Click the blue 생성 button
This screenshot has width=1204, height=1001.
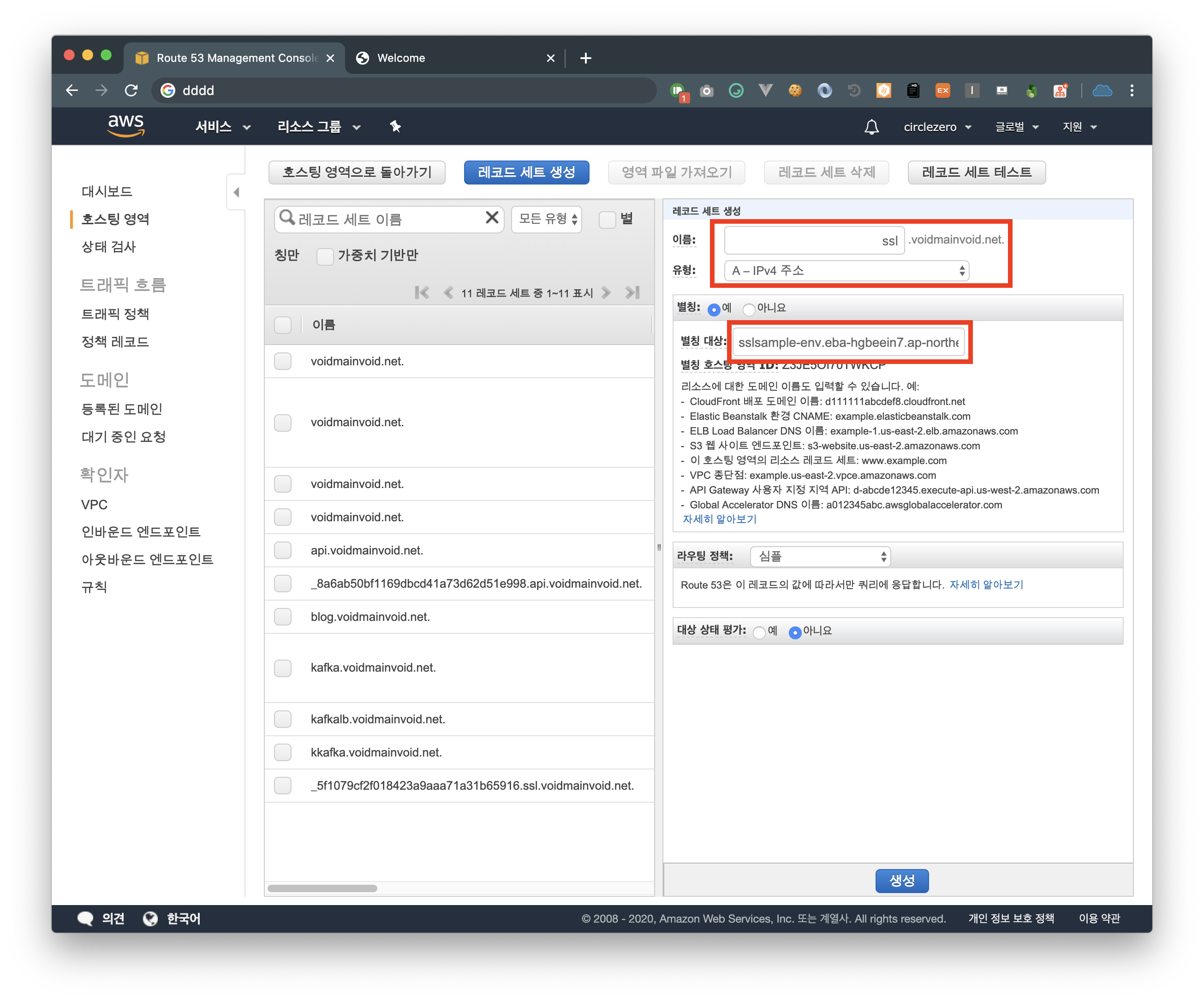[x=901, y=880]
